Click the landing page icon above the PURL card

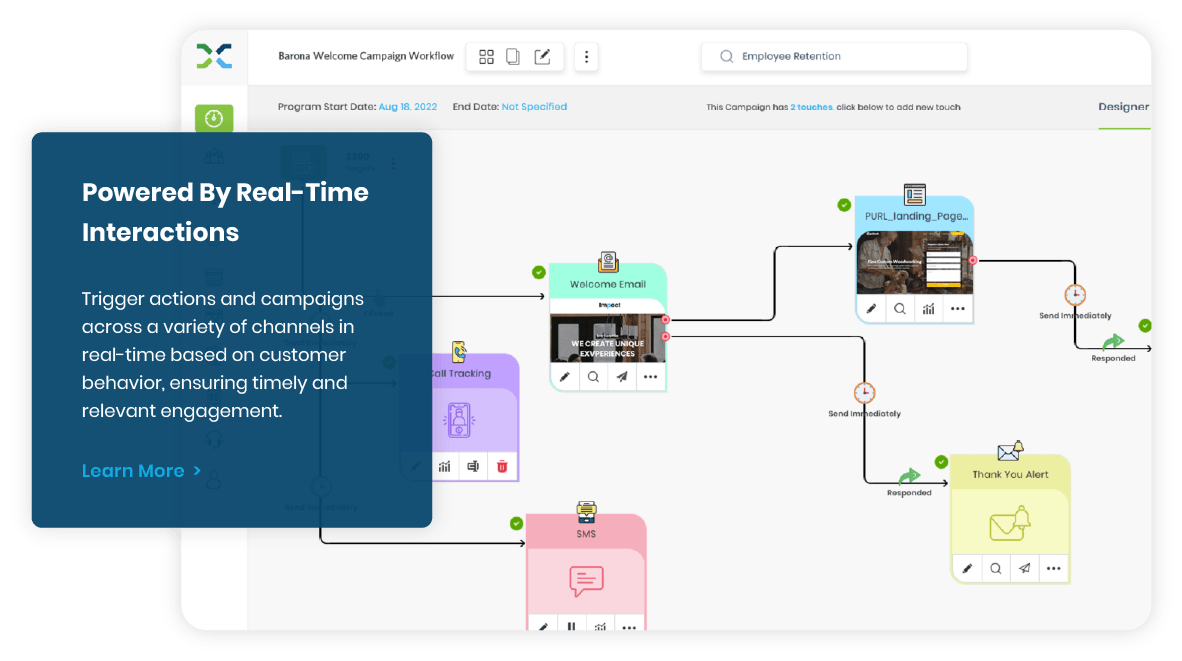(914, 194)
